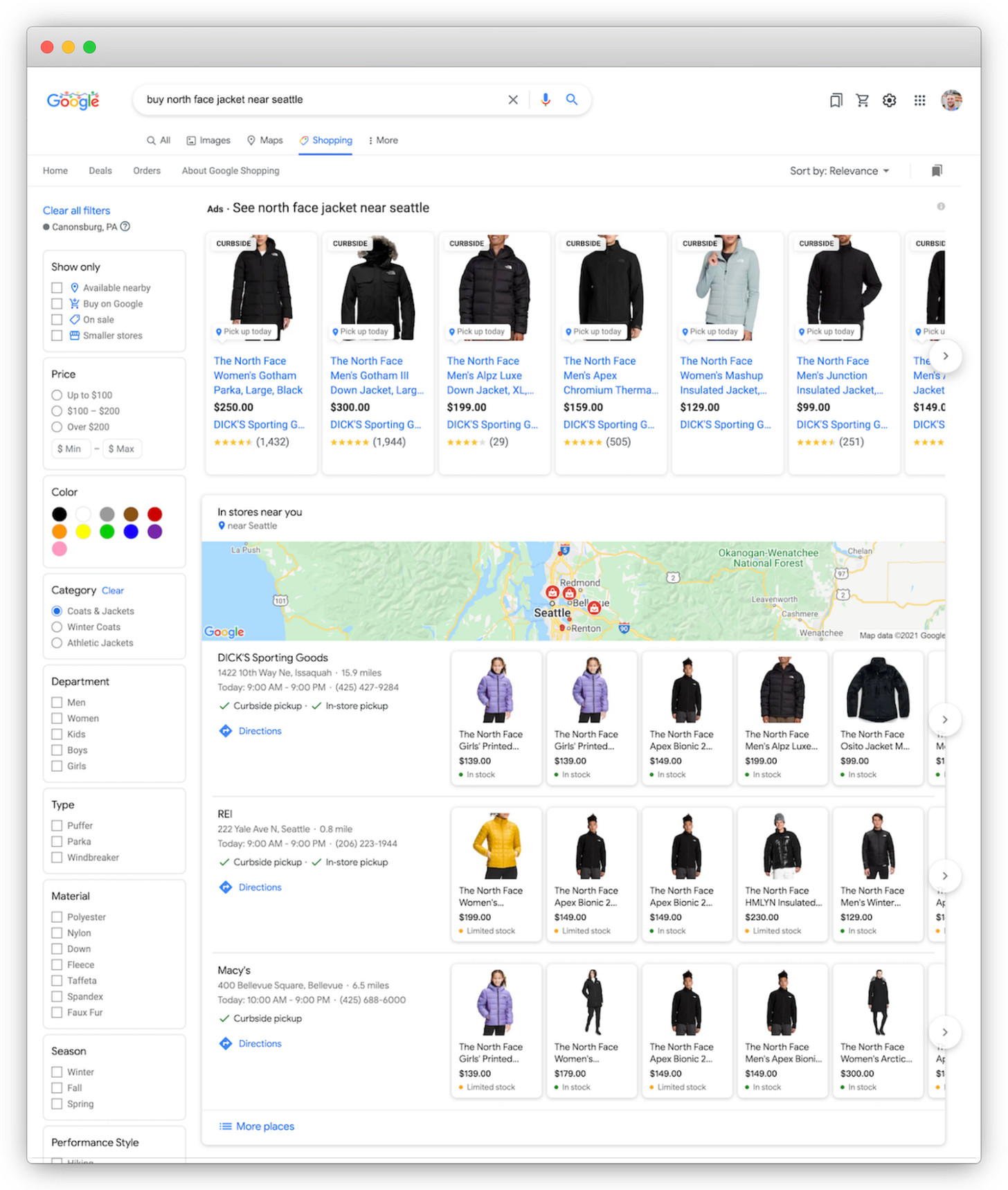1008x1190 pixels.
Task: Choose the Winter Coats category
Action: pyautogui.click(x=57, y=626)
